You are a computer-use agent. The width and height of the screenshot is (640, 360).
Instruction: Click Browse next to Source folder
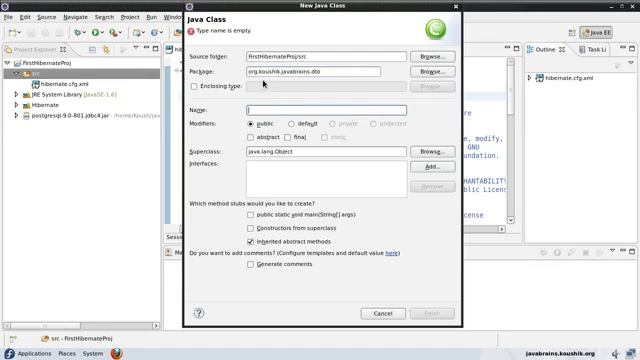pos(433,57)
